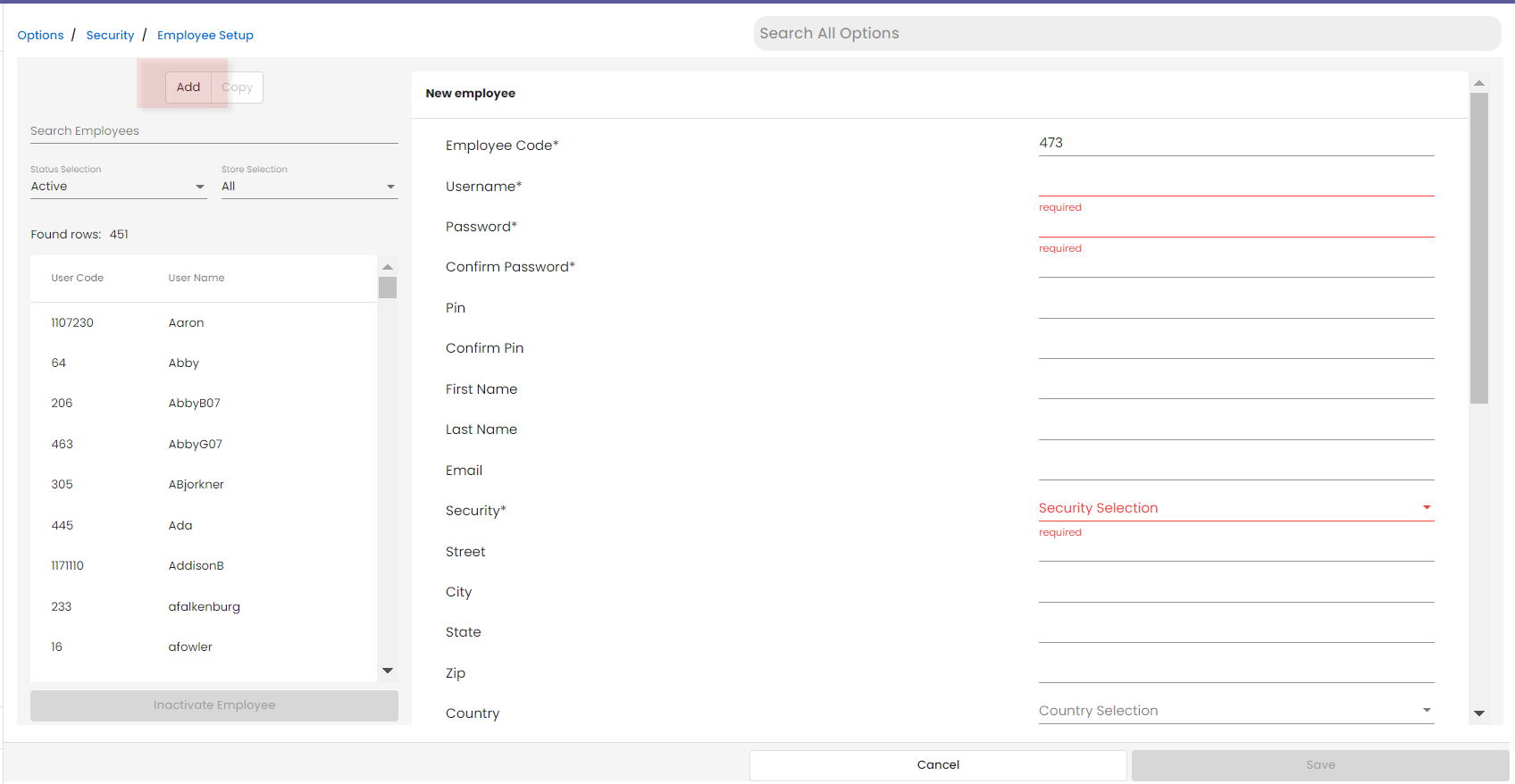The width and height of the screenshot is (1515, 784).
Task: Click the City input field
Action: coord(1236,590)
